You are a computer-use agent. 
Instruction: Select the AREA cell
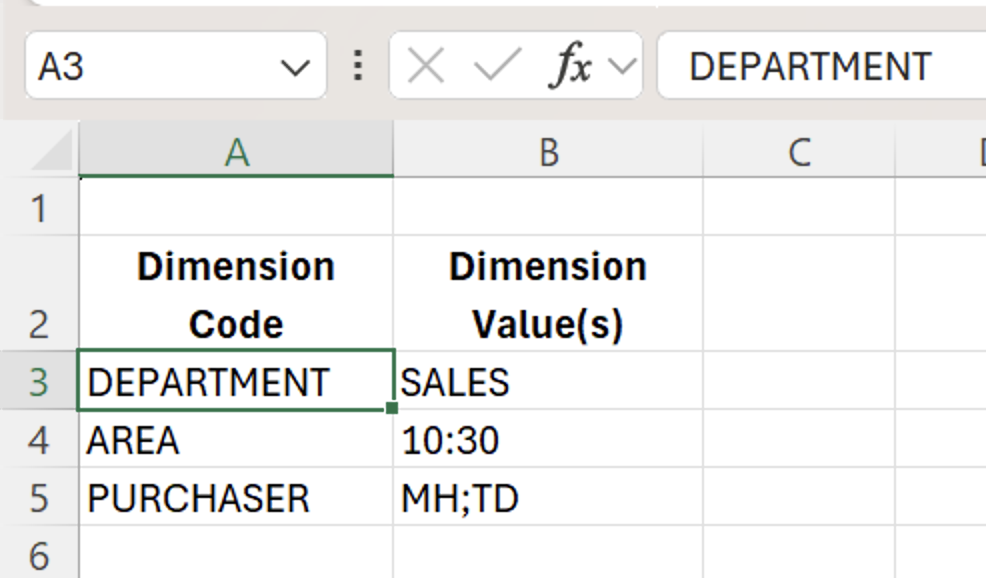coord(236,440)
